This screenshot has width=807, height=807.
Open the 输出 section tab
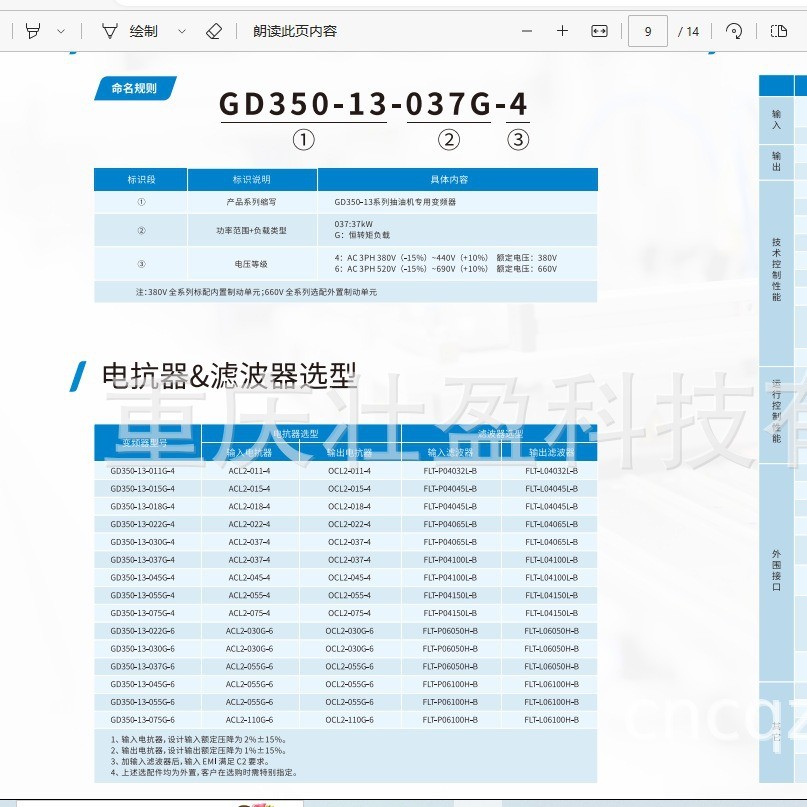[775, 160]
